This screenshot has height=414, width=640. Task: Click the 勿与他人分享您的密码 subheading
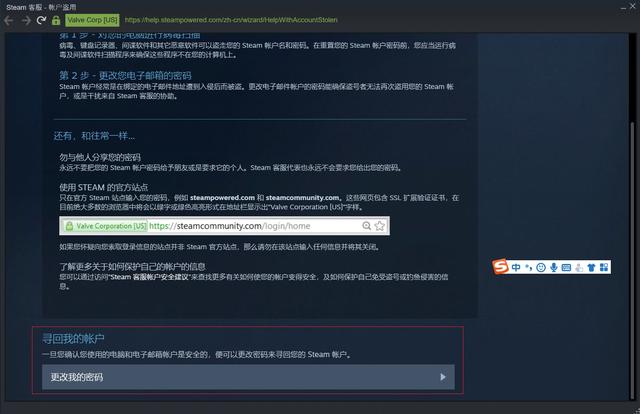100,157
